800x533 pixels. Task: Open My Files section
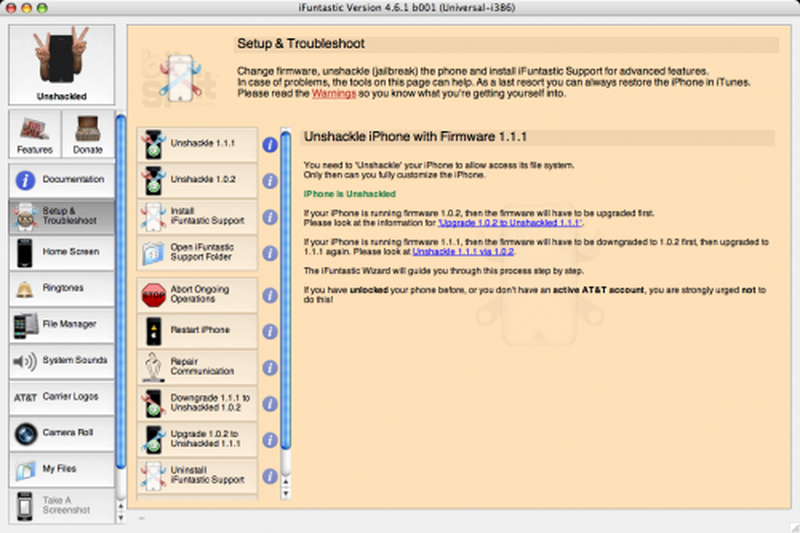[x=61, y=470]
